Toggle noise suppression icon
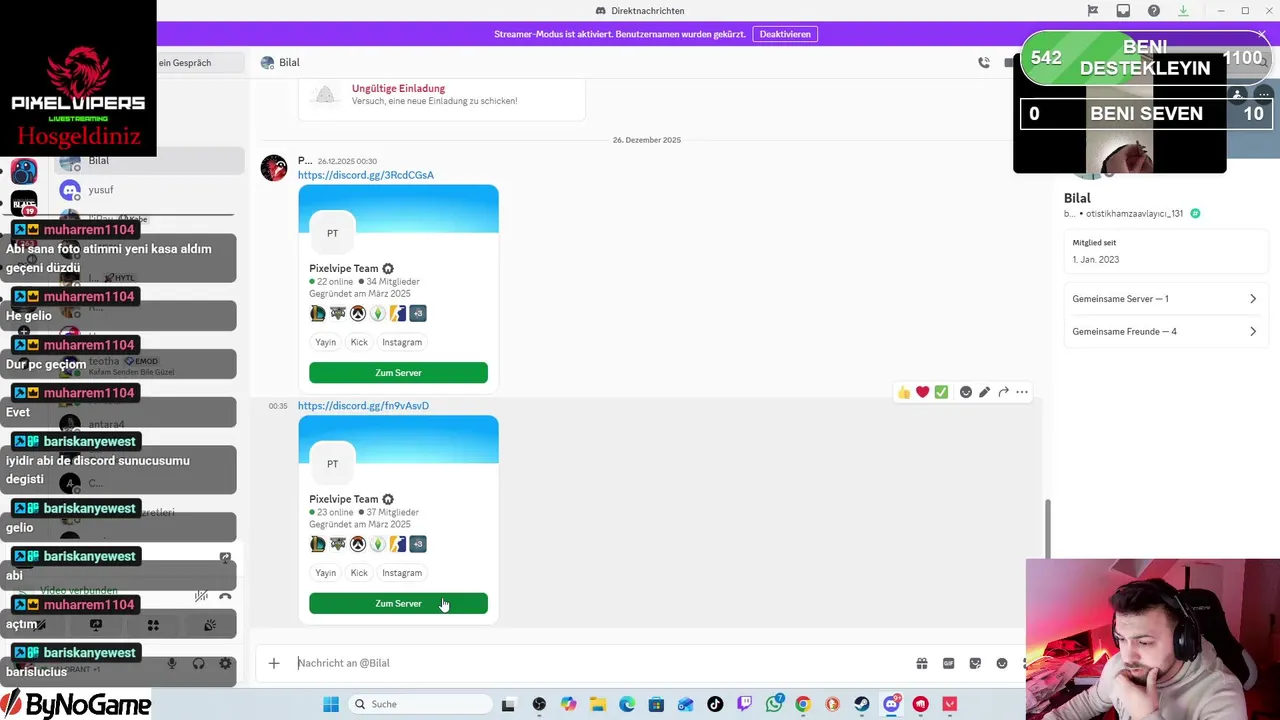 pyautogui.click(x=201, y=596)
